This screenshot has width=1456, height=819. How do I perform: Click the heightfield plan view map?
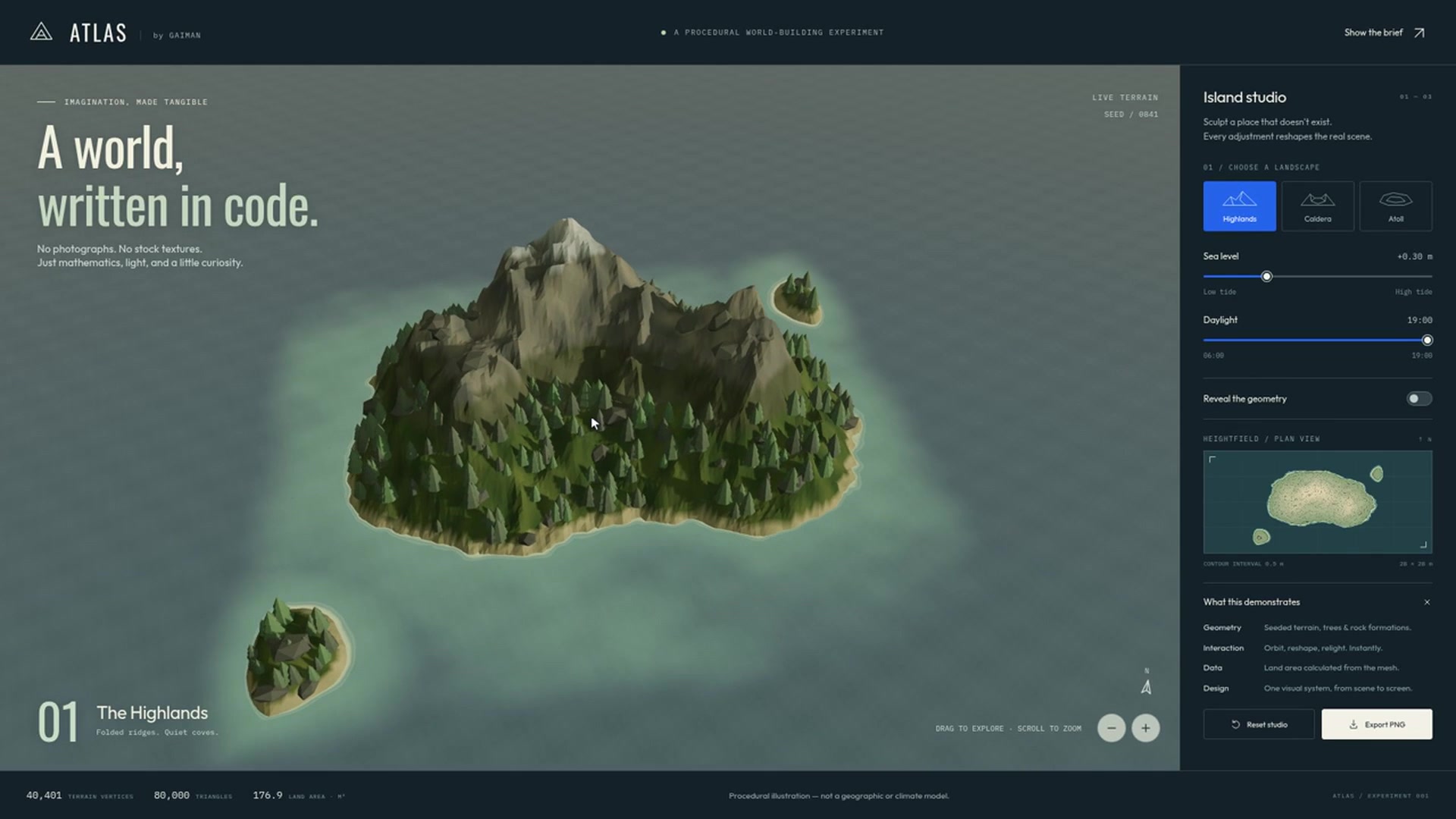tap(1317, 502)
